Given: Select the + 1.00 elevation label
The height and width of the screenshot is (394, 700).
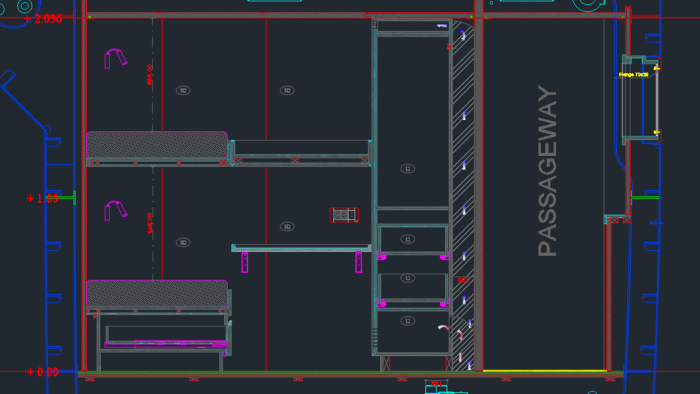Looking at the screenshot, I should pos(42,198).
